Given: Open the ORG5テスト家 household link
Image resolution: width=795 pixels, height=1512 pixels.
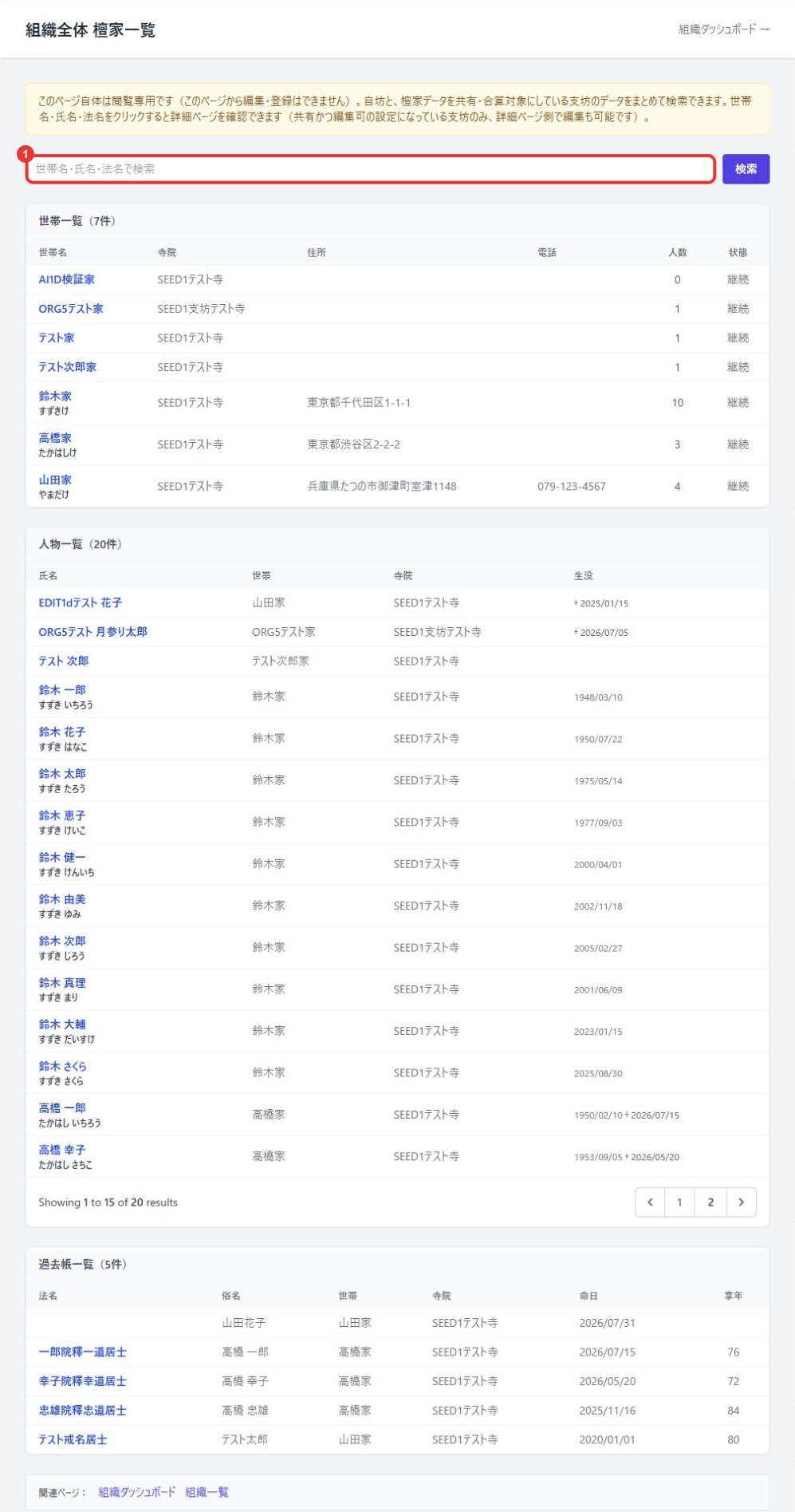Looking at the screenshot, I should click(x=71, y=309).
